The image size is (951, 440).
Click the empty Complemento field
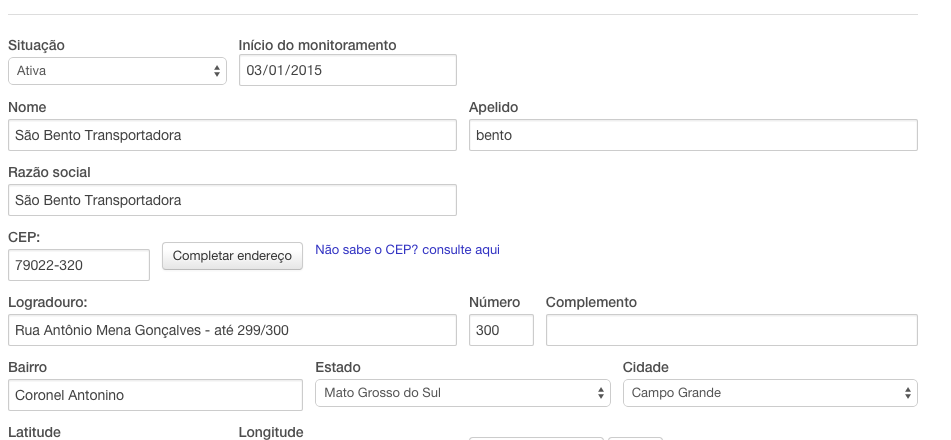[732, 330]
